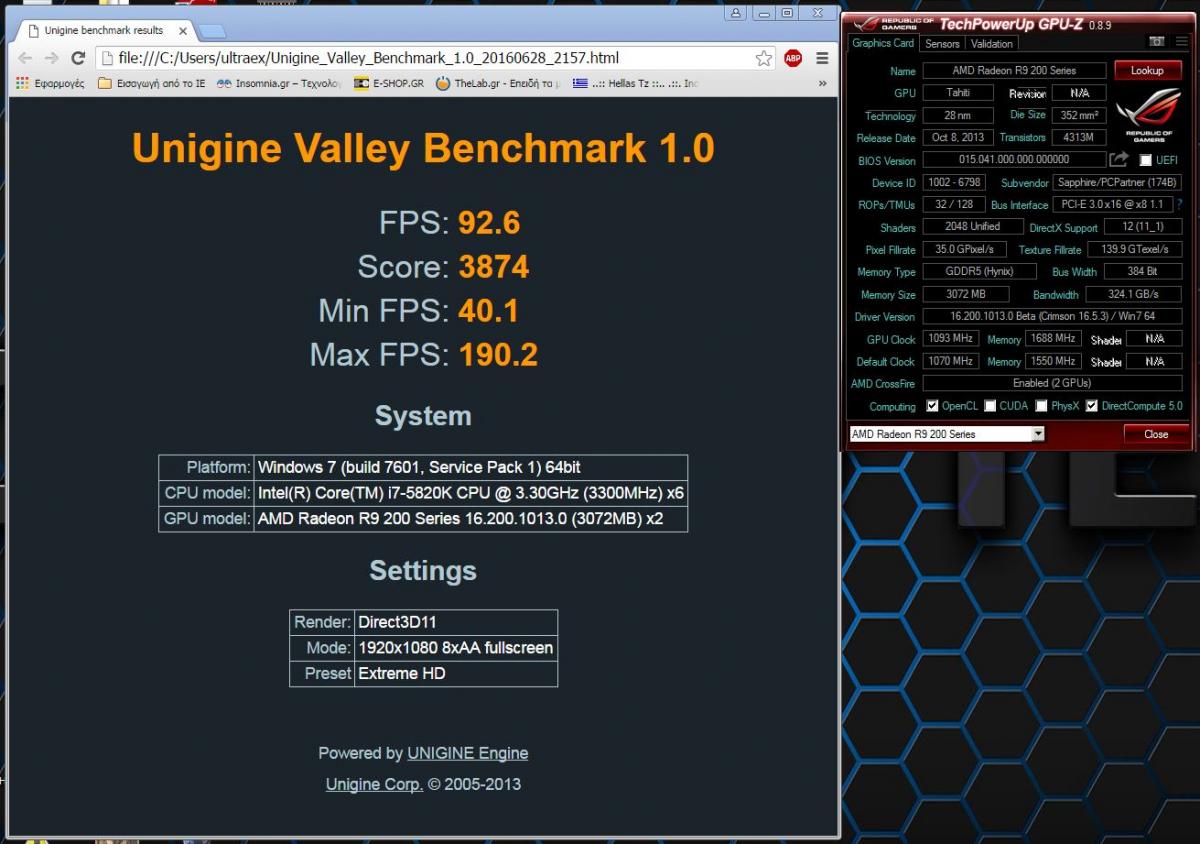This screenshot has width=1200, height=844.
Task: Click the 1920x1080 8xAA fullscreen cell
Action: pyautogui.click(x=456, y=648)
